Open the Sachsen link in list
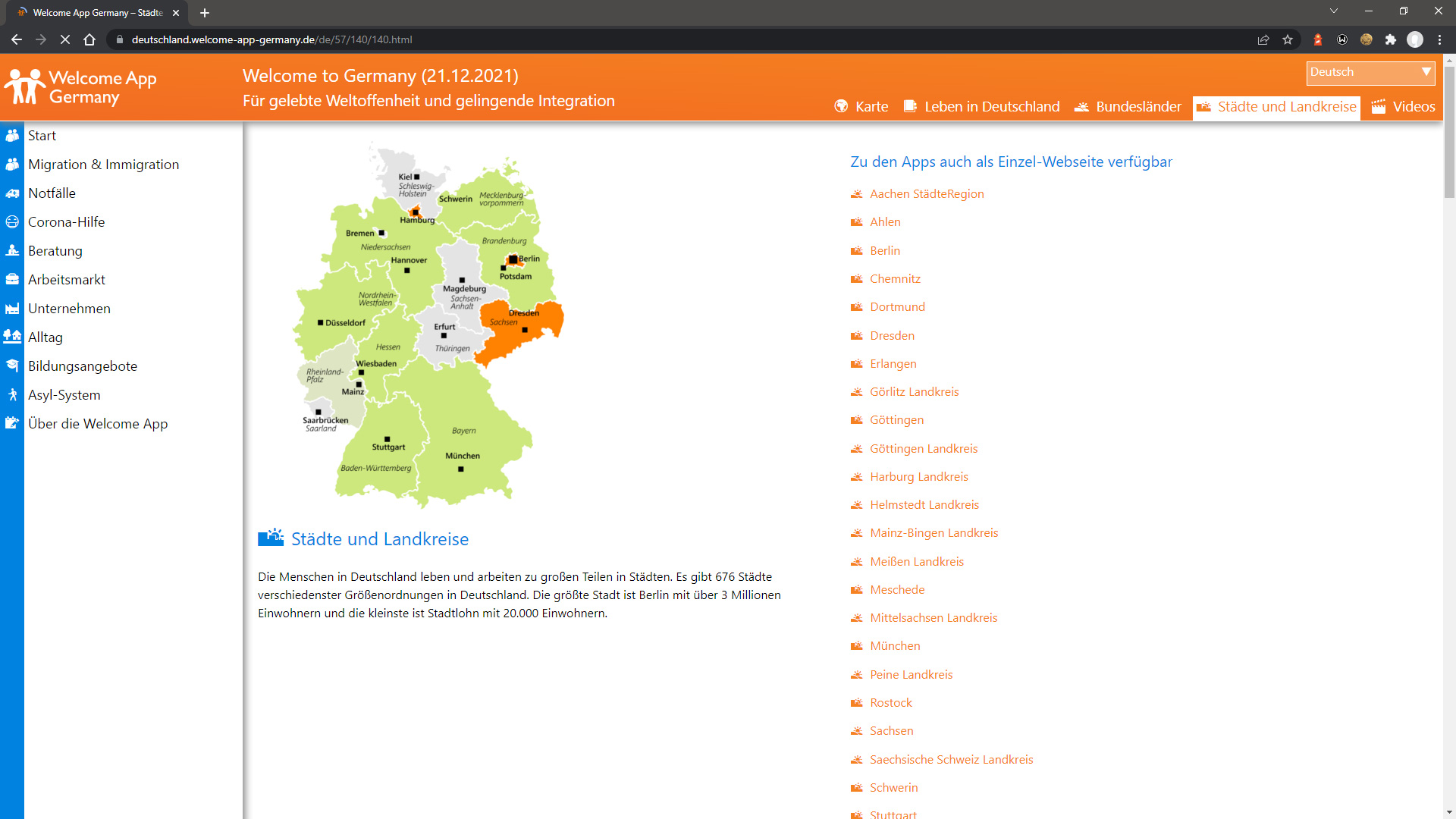The image size is (1456, 819). [891, 731]
